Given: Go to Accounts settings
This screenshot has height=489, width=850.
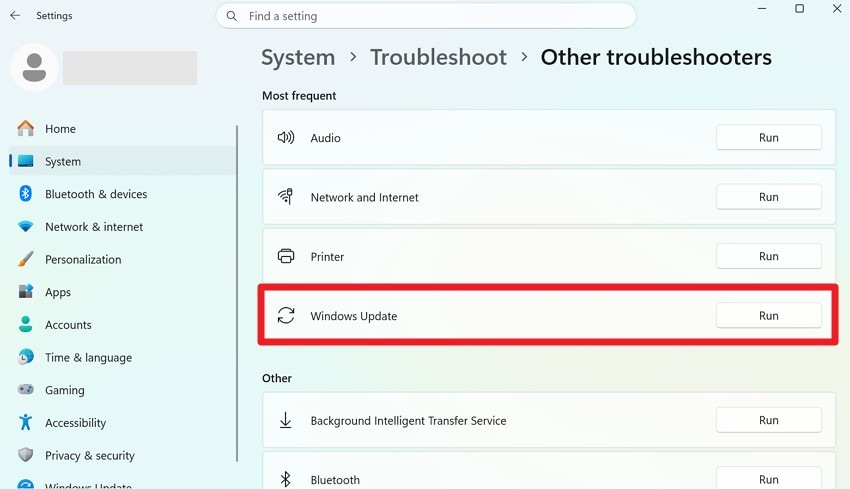Looking at the screenshot, I should click(x=123, y=324).
